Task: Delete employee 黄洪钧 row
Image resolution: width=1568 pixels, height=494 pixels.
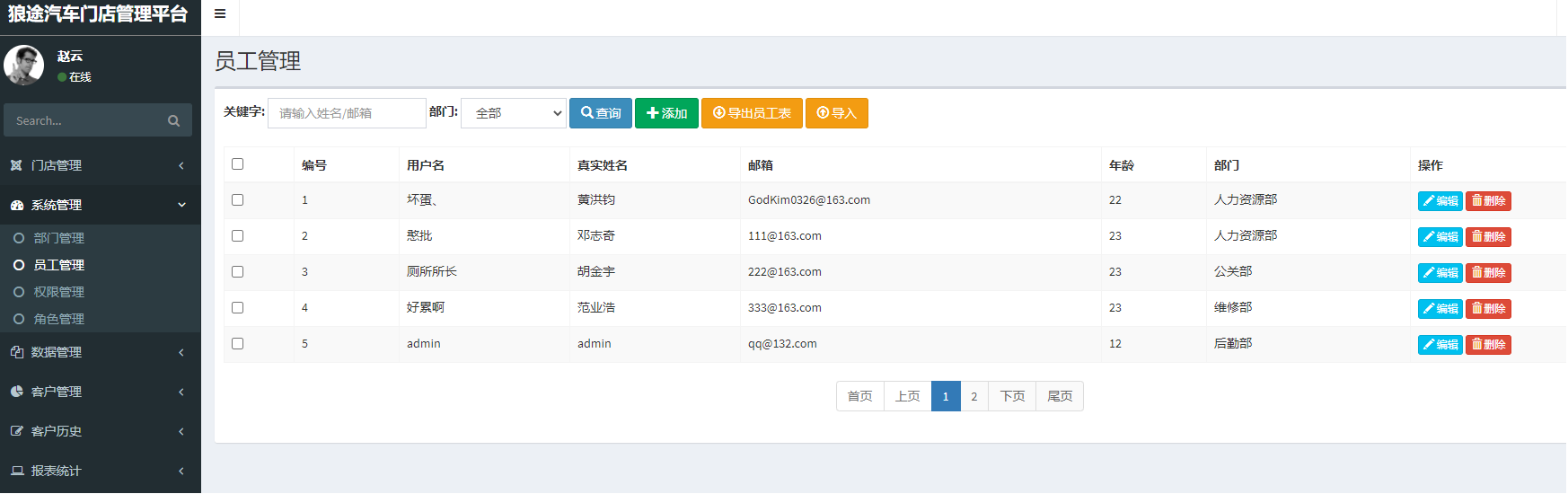Action: pos(1488,201)
